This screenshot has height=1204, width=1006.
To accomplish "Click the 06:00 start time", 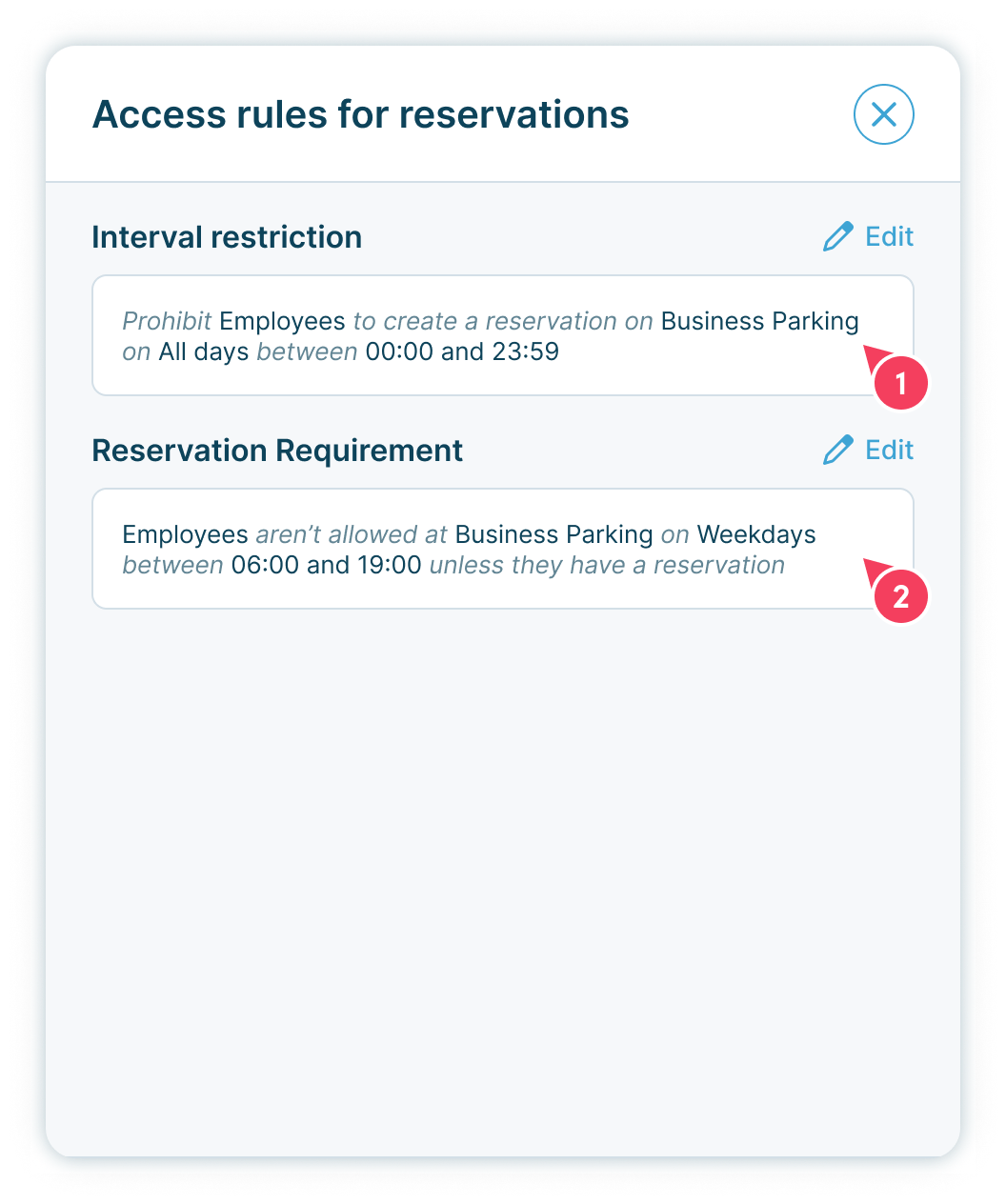I will click(265, 565).
